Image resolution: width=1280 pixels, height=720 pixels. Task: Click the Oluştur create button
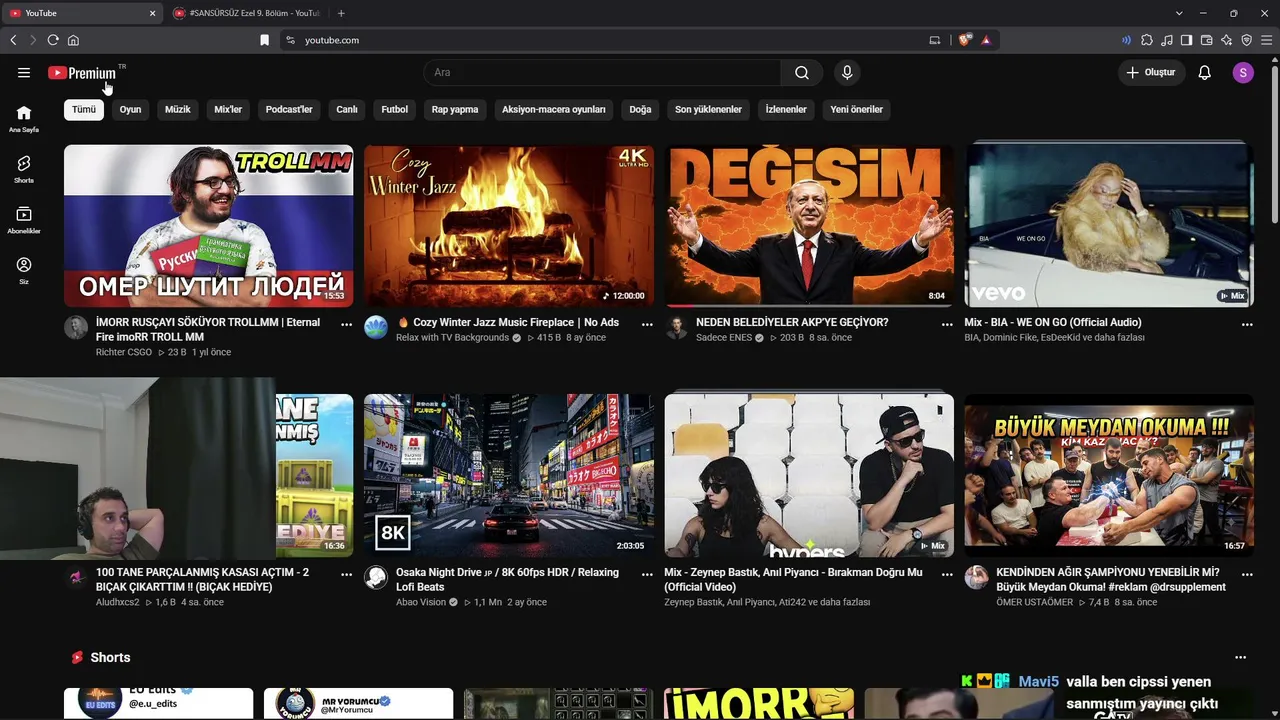pos(1151,73)
